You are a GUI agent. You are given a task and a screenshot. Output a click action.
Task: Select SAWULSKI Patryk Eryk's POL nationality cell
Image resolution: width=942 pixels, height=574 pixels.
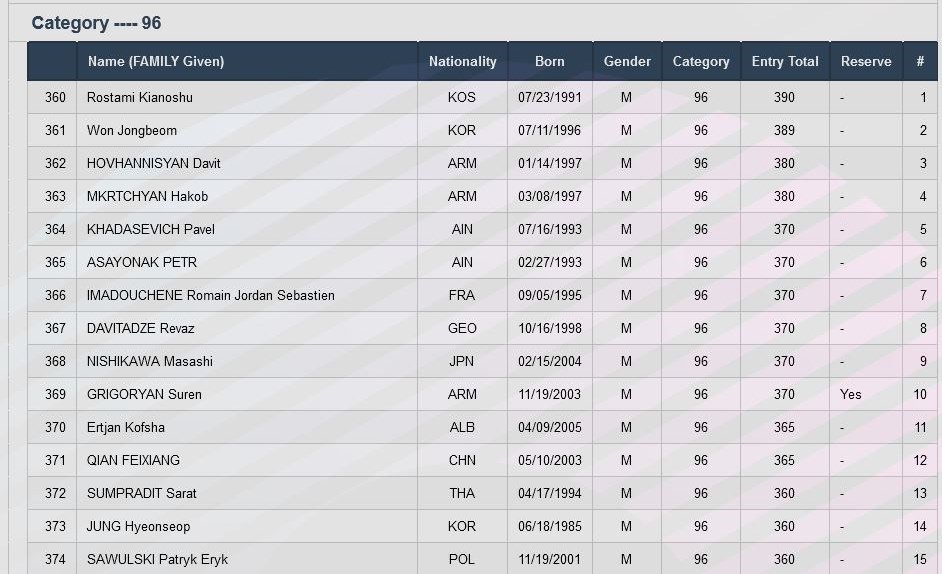coord(462,560)
